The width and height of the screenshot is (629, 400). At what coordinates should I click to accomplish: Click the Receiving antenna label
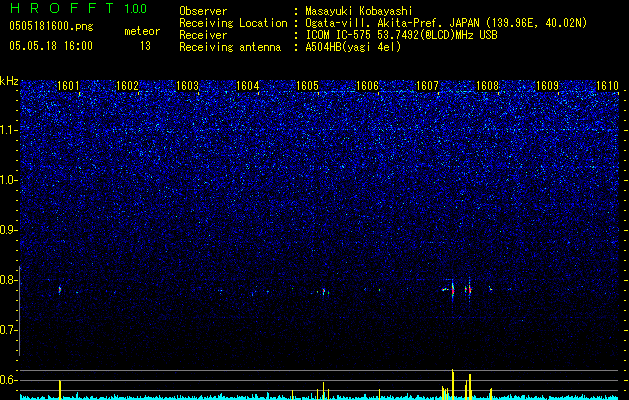[230, 47]
